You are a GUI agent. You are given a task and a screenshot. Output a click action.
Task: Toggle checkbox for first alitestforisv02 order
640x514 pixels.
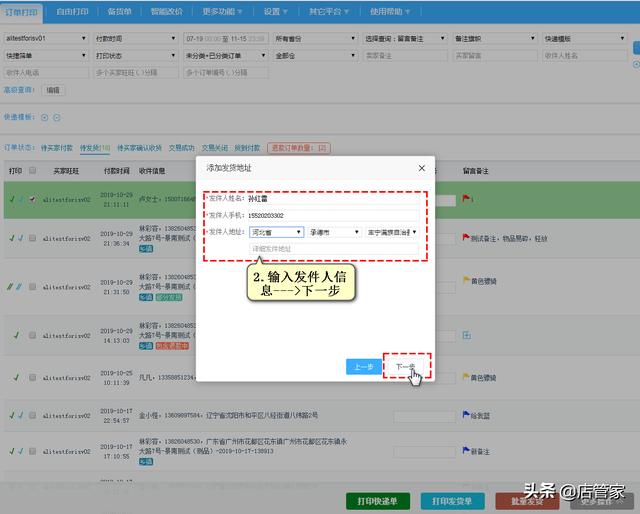tap(33, 199)
